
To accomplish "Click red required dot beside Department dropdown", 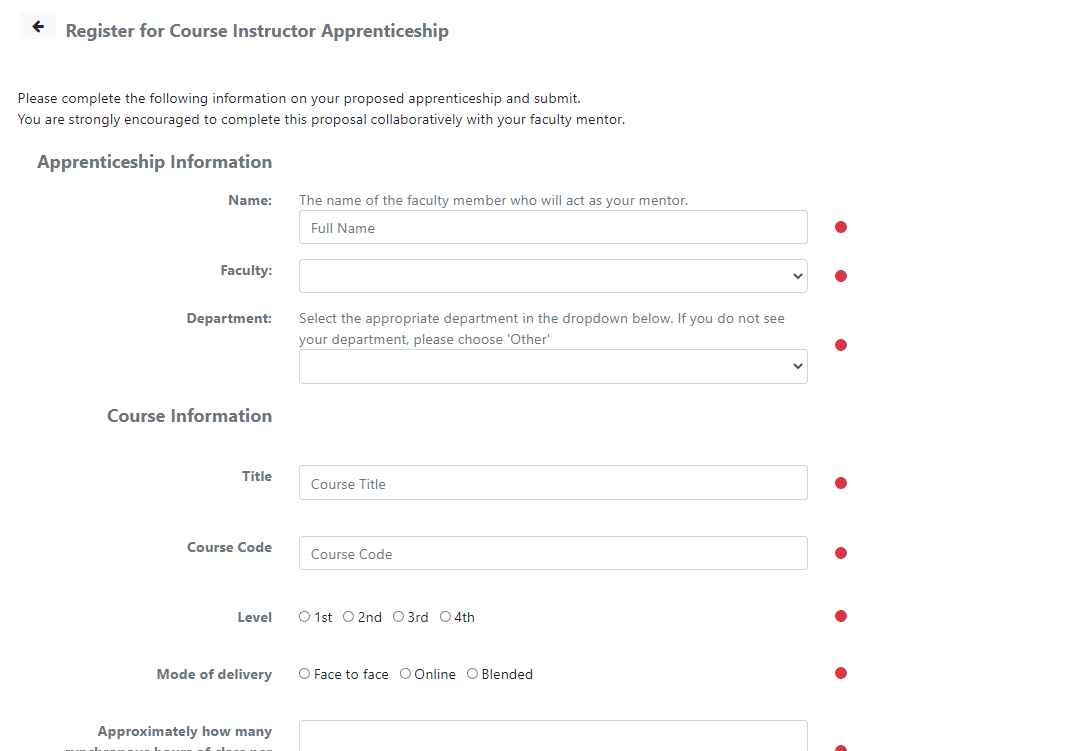I will pyautogui.click(x=841, y=345).
